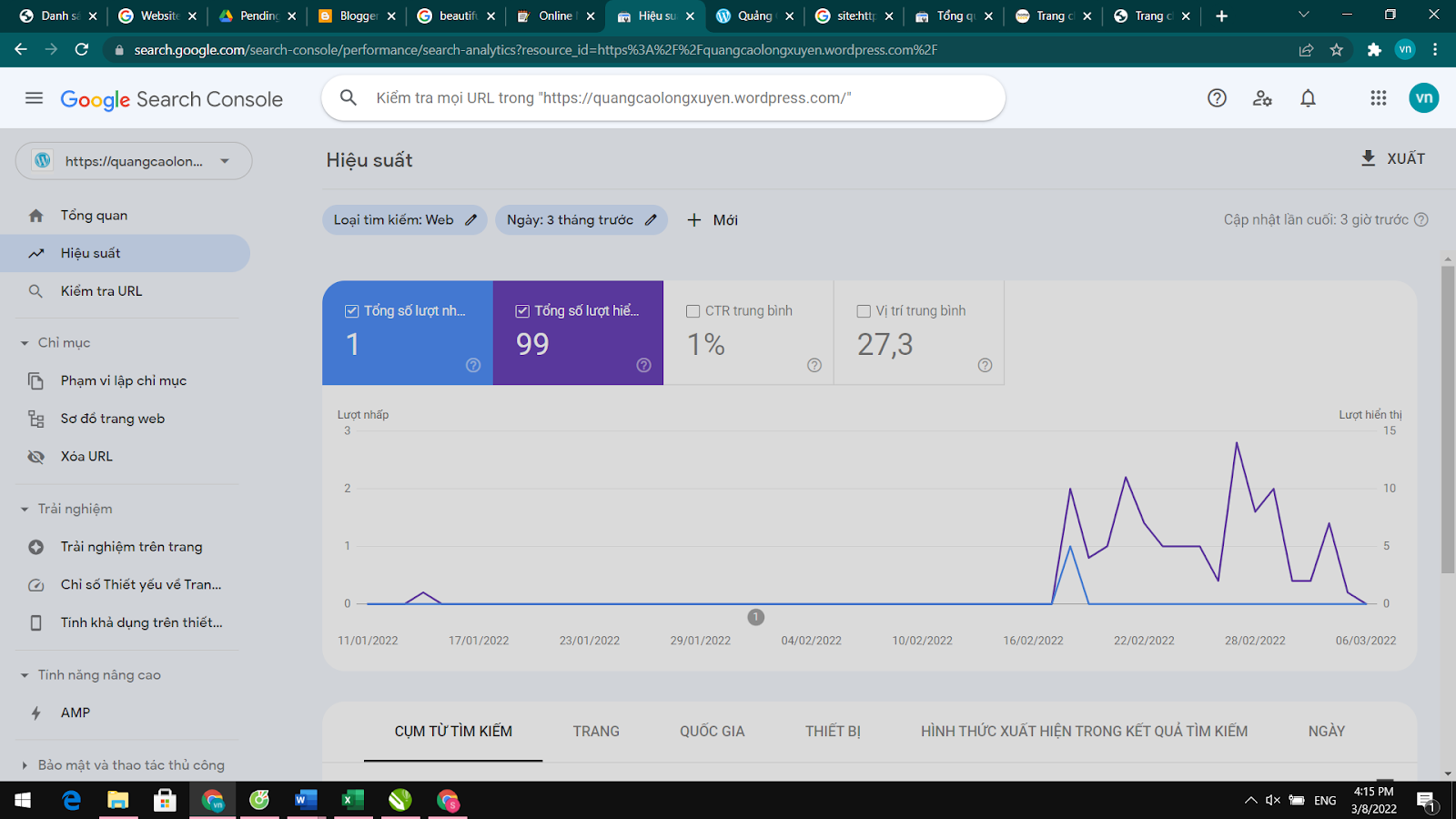Click help icon on total impressions card
This screenshot has height=819, width=1456.
click(643, 365)
